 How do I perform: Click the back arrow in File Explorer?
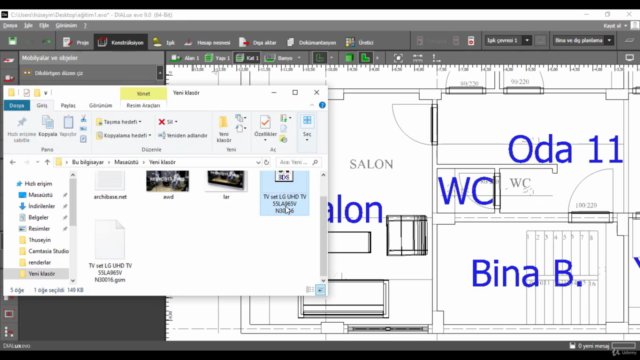pyautogui.click(x=13, y=162)
